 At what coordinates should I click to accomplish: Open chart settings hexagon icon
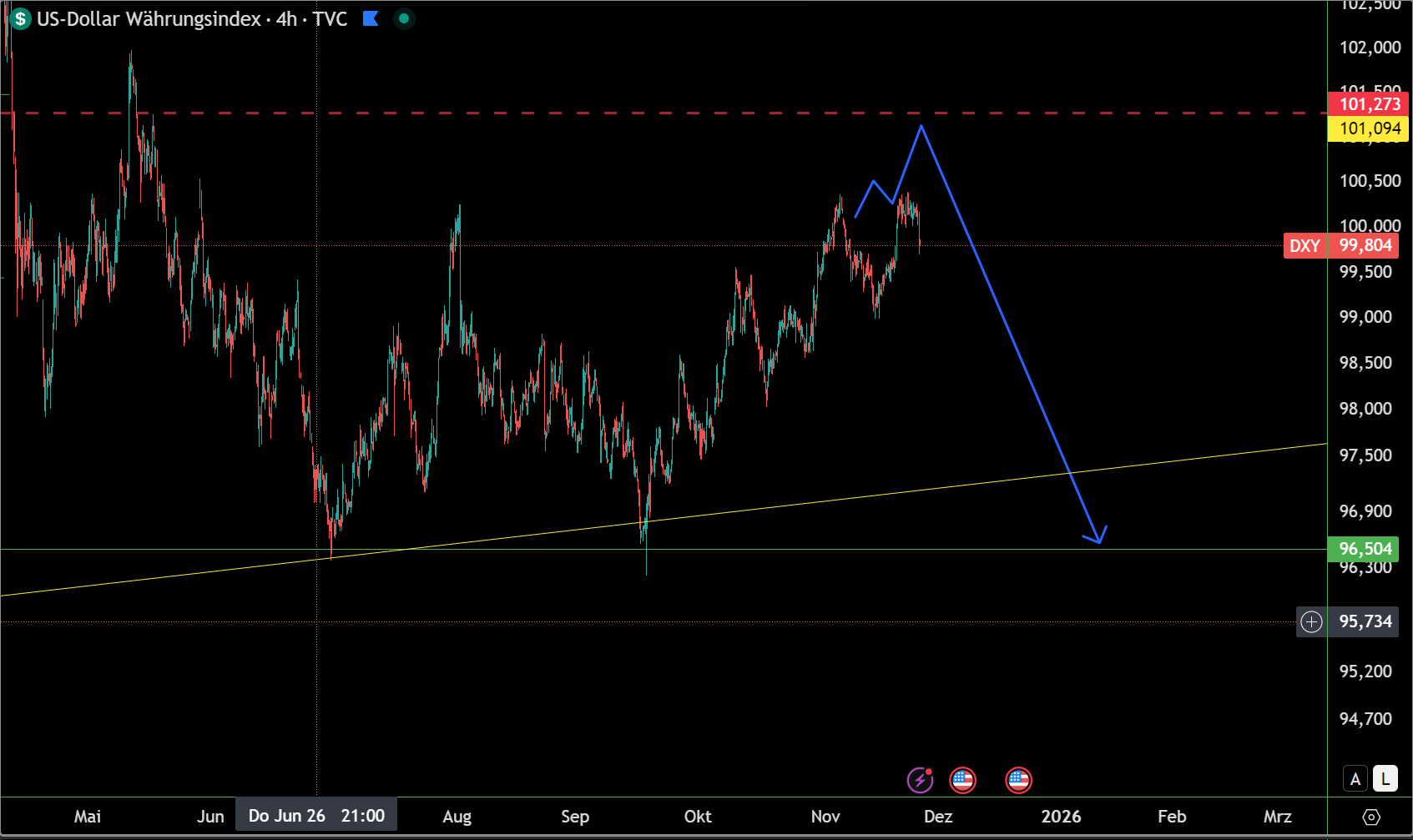pos(1370,817)
